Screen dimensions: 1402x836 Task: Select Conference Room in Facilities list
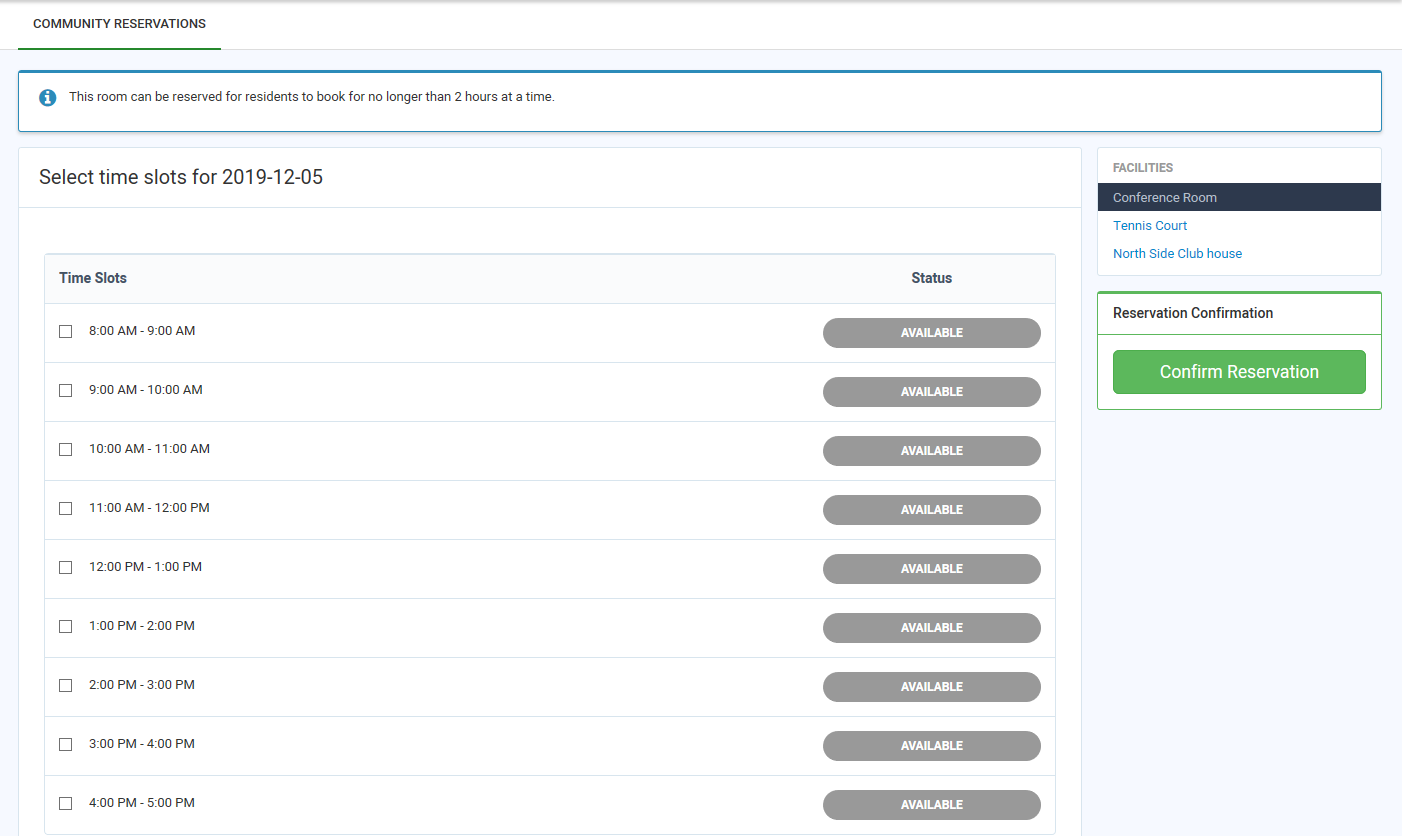point(1165,198)
